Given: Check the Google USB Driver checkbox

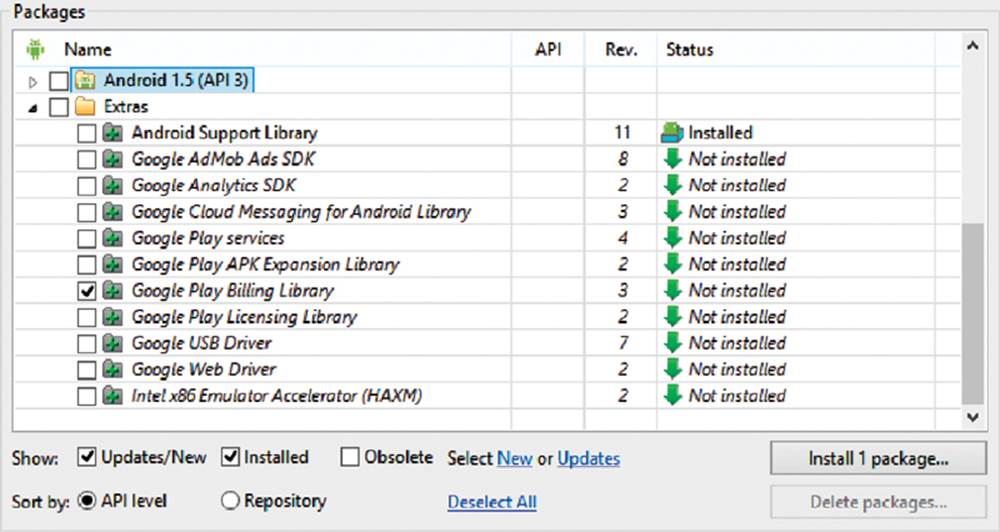Looking at the screenshot, I should click(x=86, y=344).
